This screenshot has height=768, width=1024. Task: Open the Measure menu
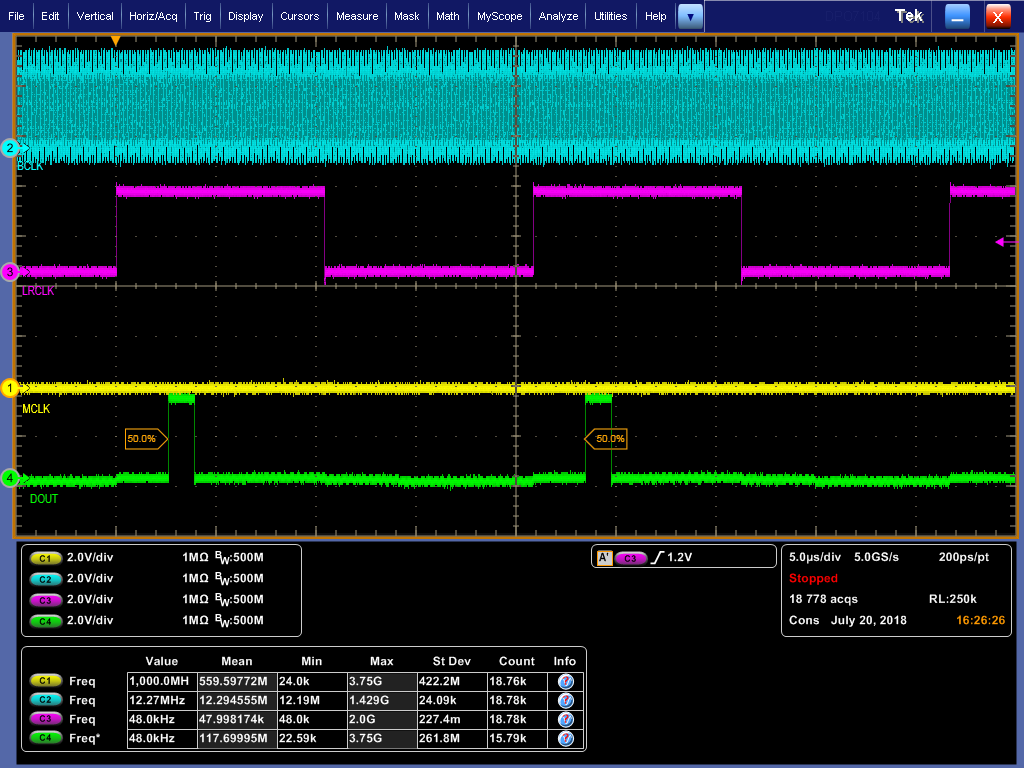click(x=357, y=16)
